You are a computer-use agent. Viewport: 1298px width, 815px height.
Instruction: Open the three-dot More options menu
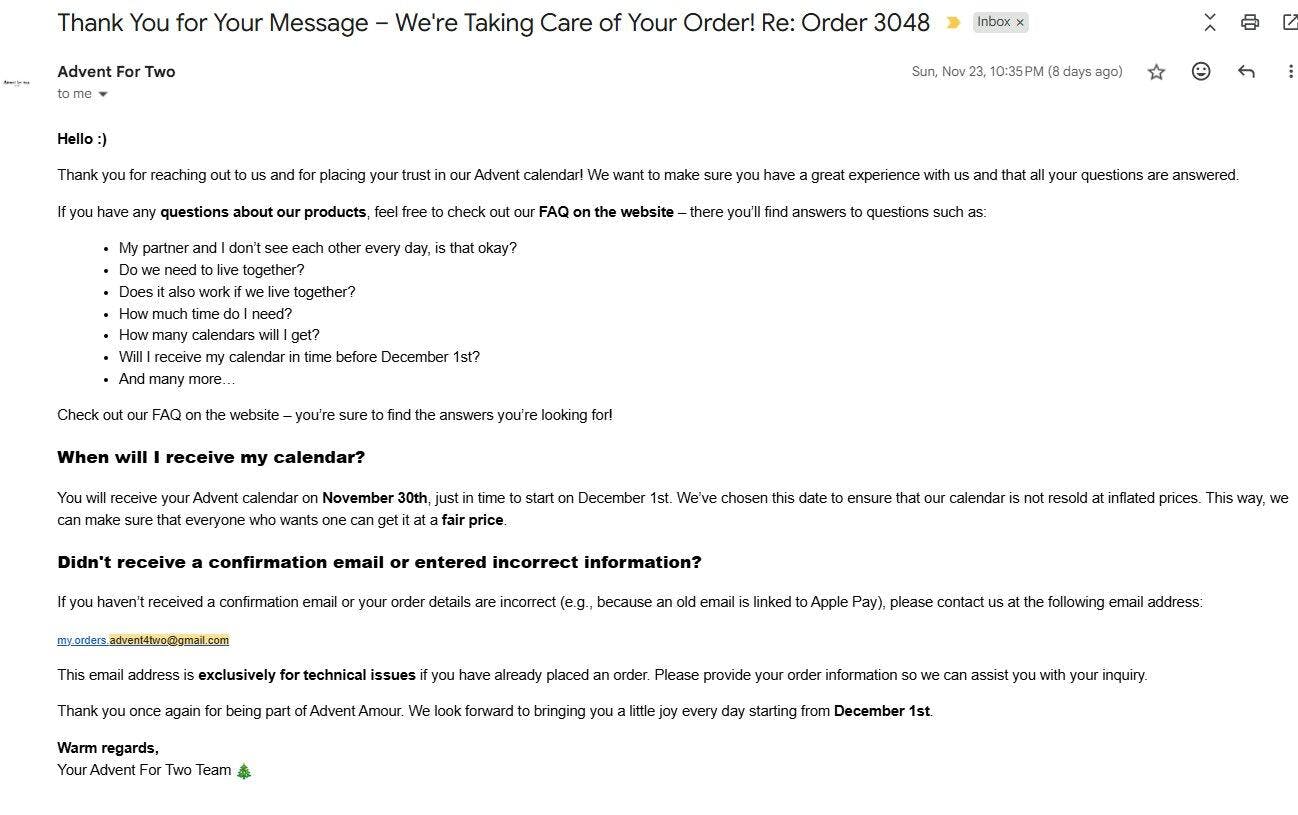point(1290,71)
